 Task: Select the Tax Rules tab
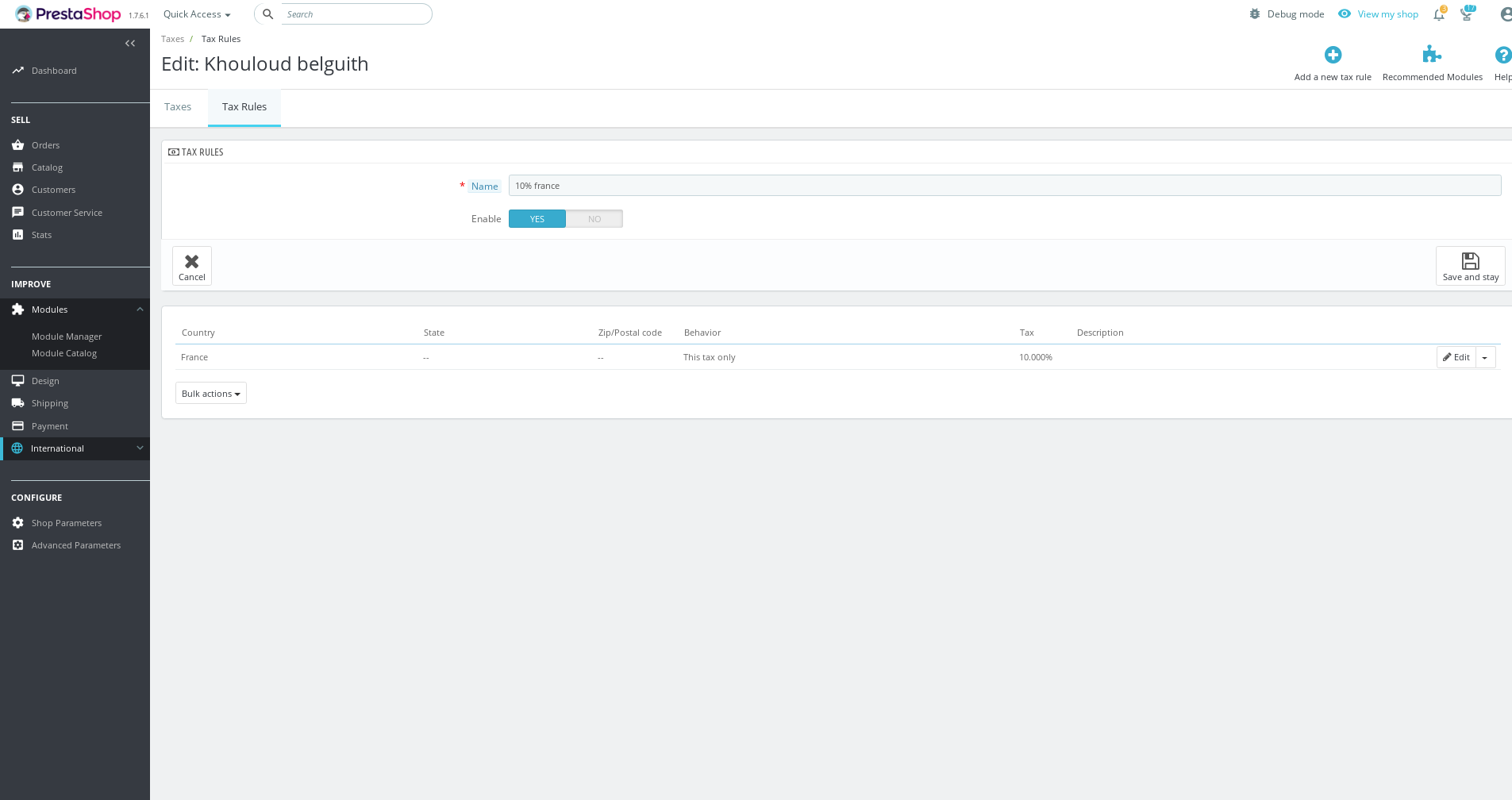click(x=244, y=107)
